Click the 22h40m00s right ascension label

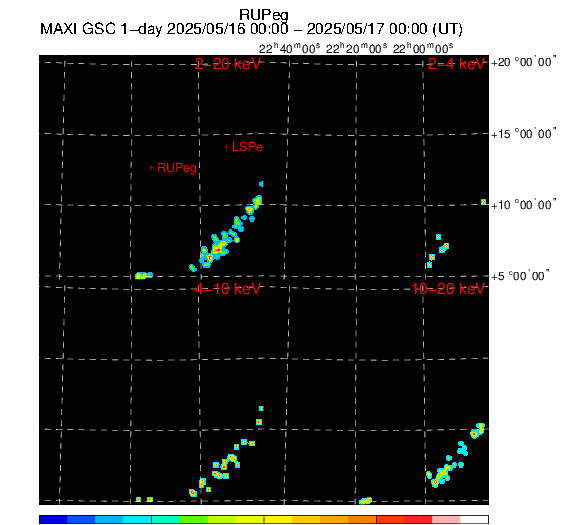(x=290, y=48)
